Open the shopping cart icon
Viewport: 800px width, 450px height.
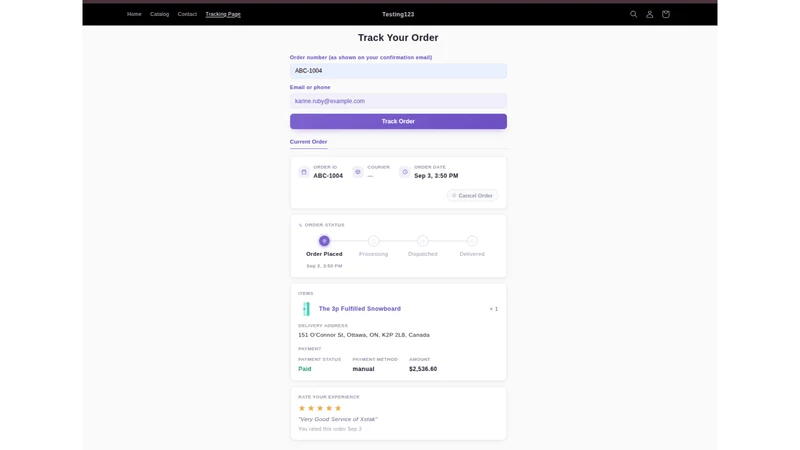[666, 14]
